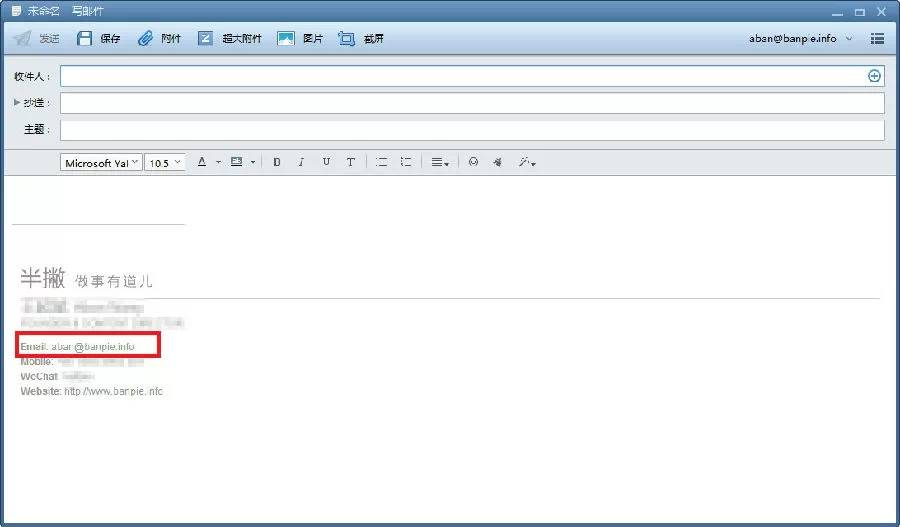This screenshot has height=527, width=900.
Task: Click the http://www.banpie.info website link in signature
Action: coord(113,391)
